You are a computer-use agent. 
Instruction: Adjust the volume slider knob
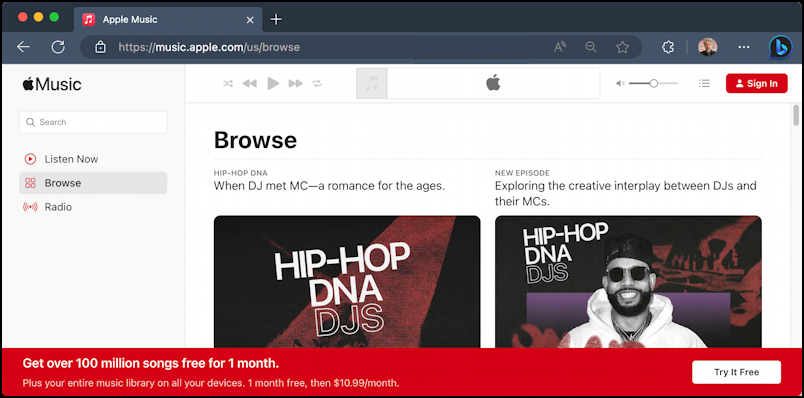653,83
